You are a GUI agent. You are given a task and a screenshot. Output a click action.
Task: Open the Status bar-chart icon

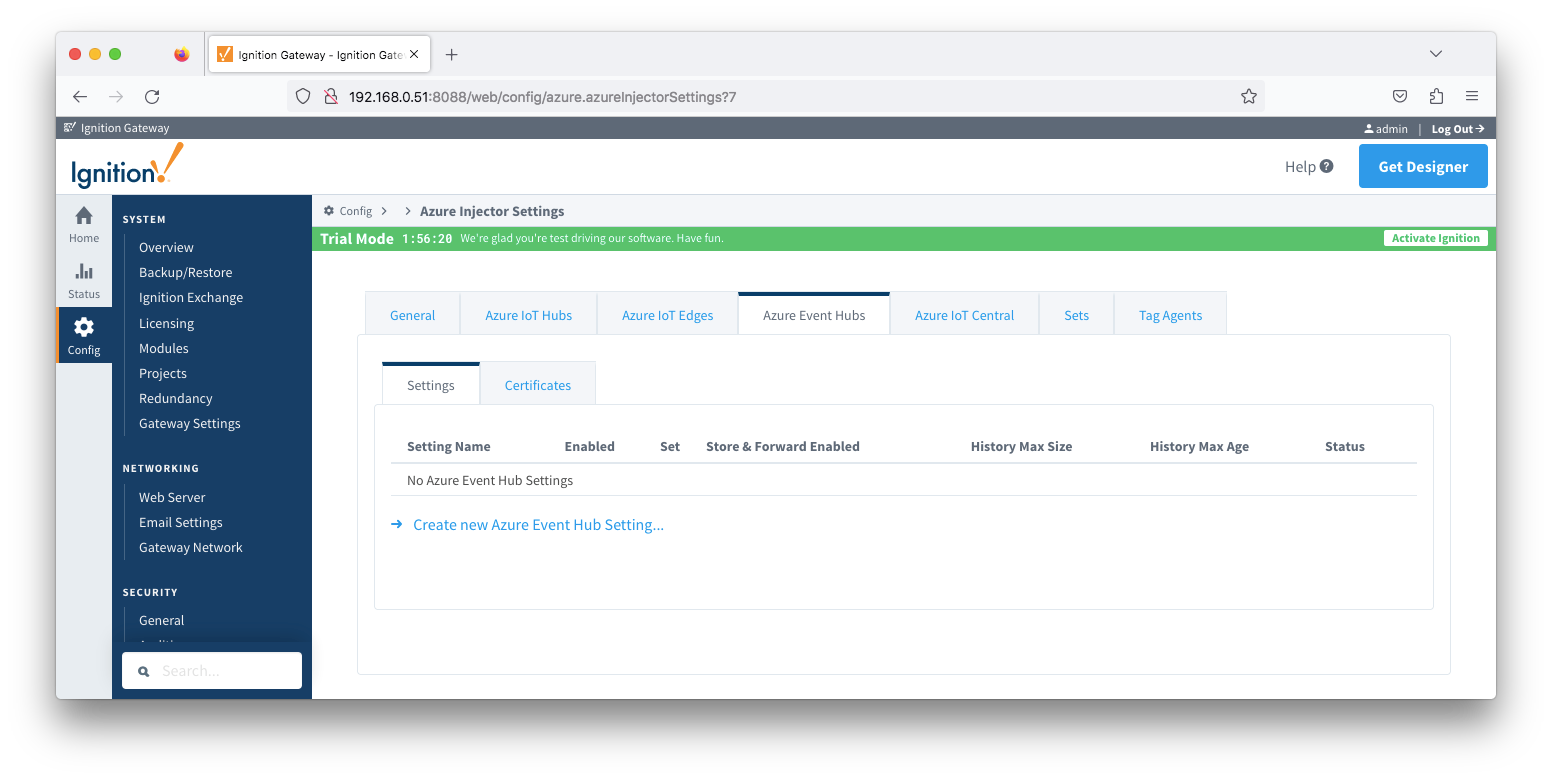[84, 272]
